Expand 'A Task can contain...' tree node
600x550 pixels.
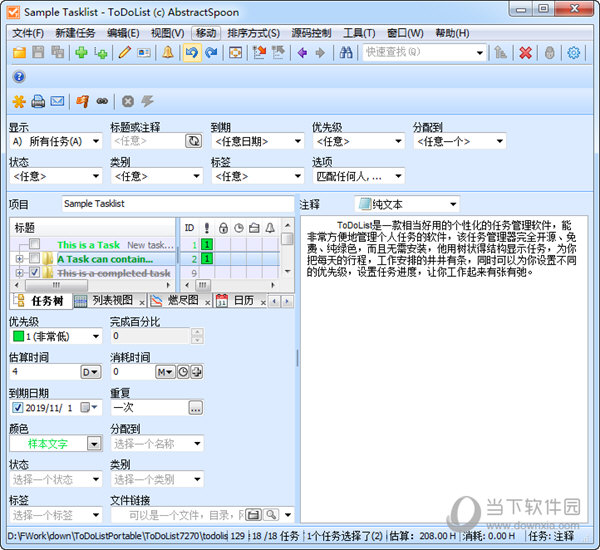pyautogui.click(x=19, y=259)
